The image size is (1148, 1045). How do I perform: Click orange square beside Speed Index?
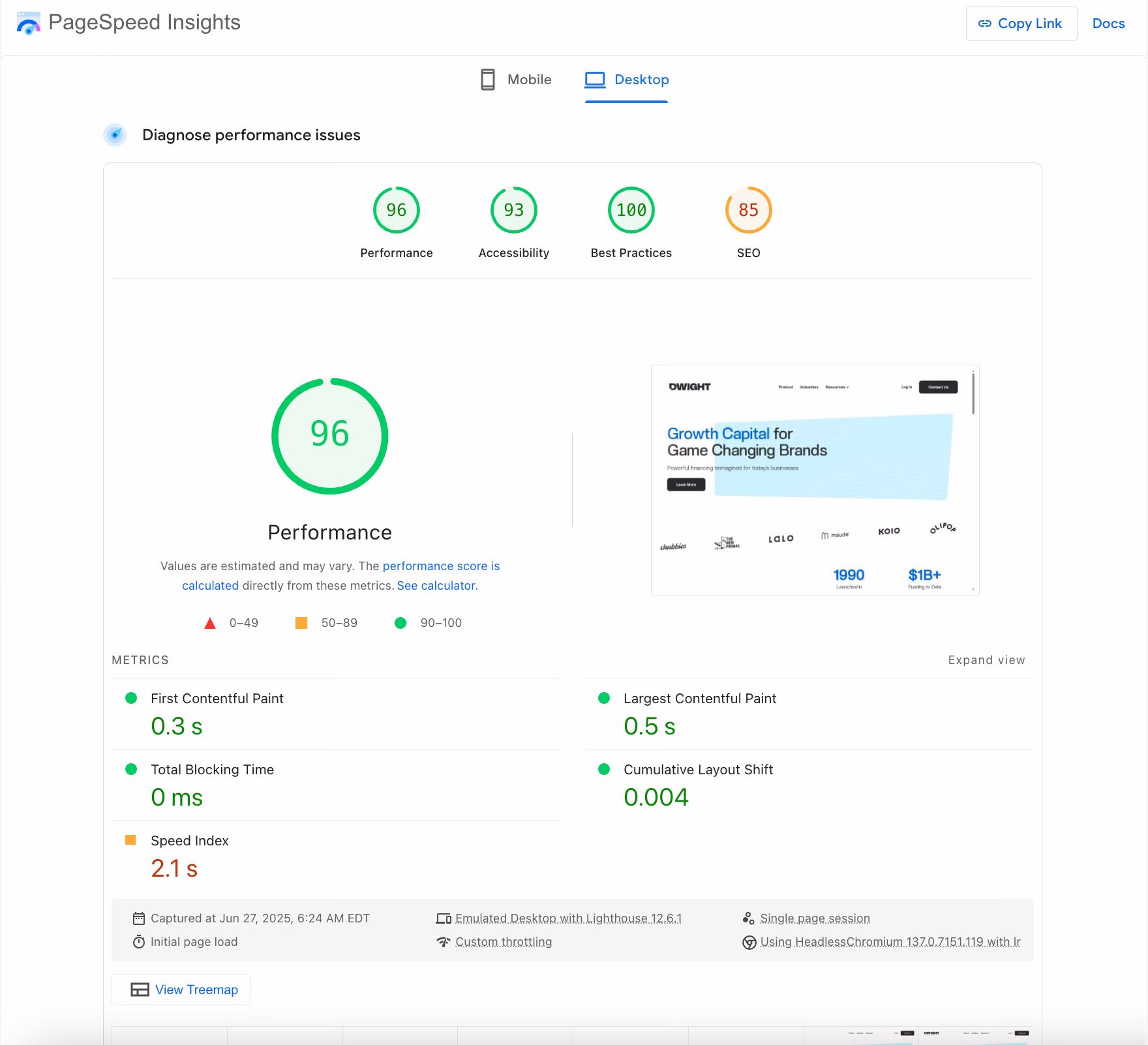pos(130,840)
